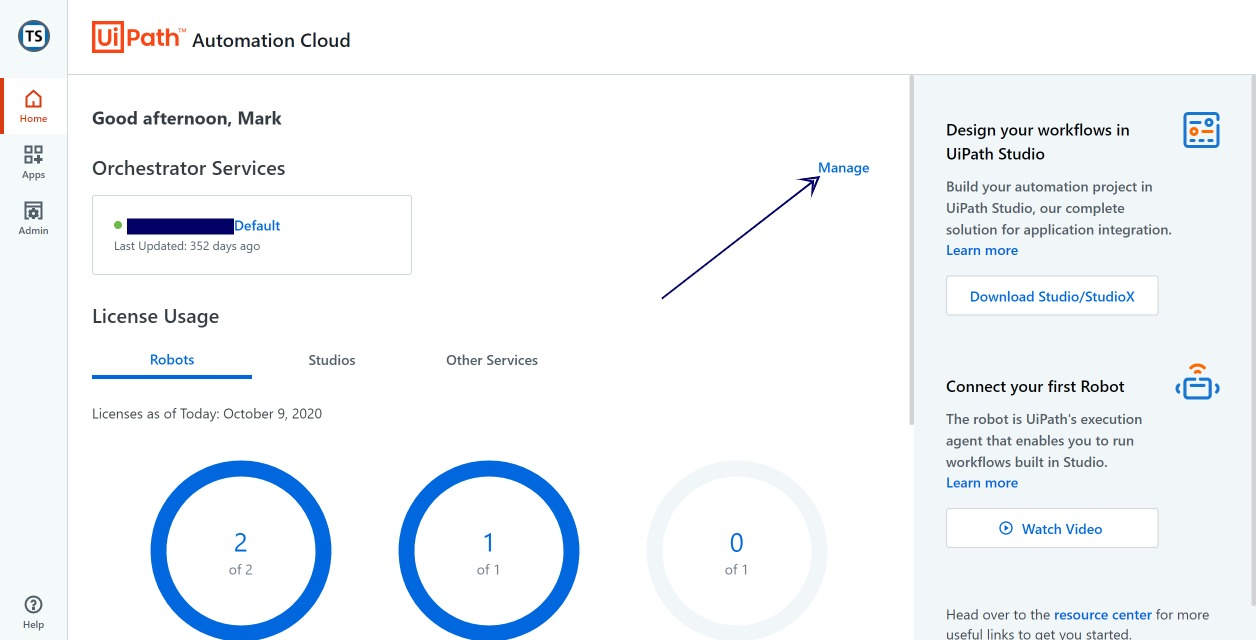Click the Watch Video button
1256x640 pixels.
pos(1052,528)
